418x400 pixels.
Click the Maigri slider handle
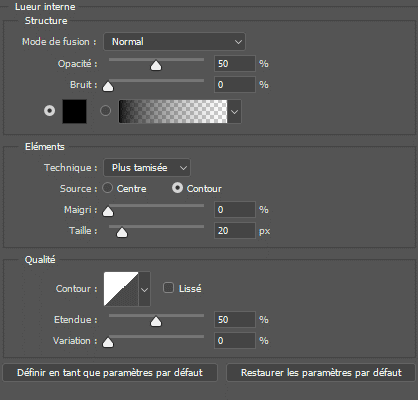pos(108,212)
